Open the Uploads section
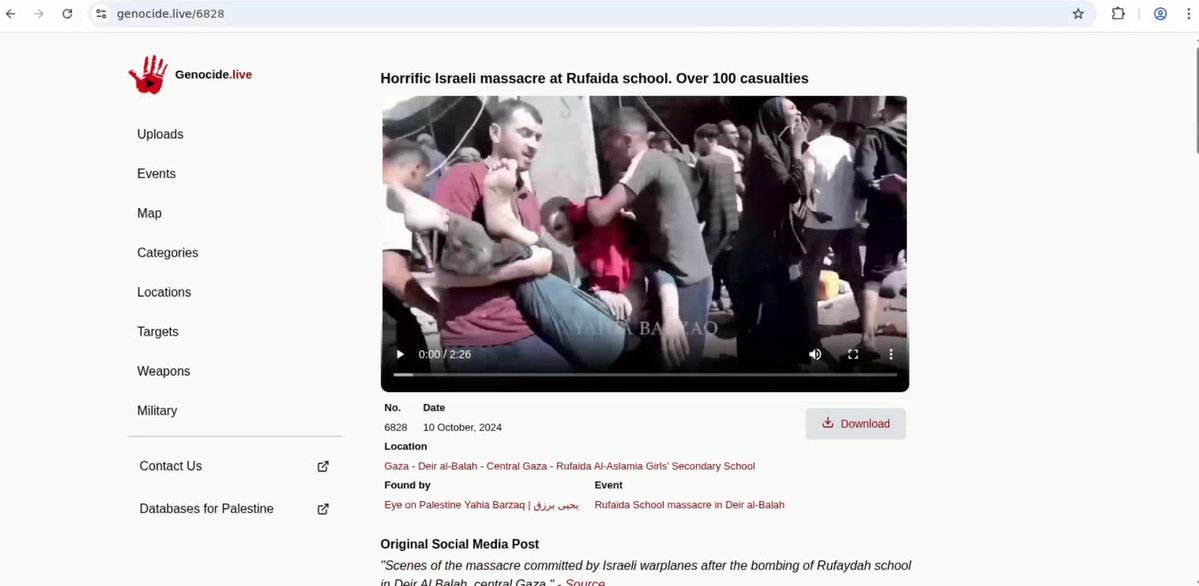The image size is (1199, 586). 160,134
